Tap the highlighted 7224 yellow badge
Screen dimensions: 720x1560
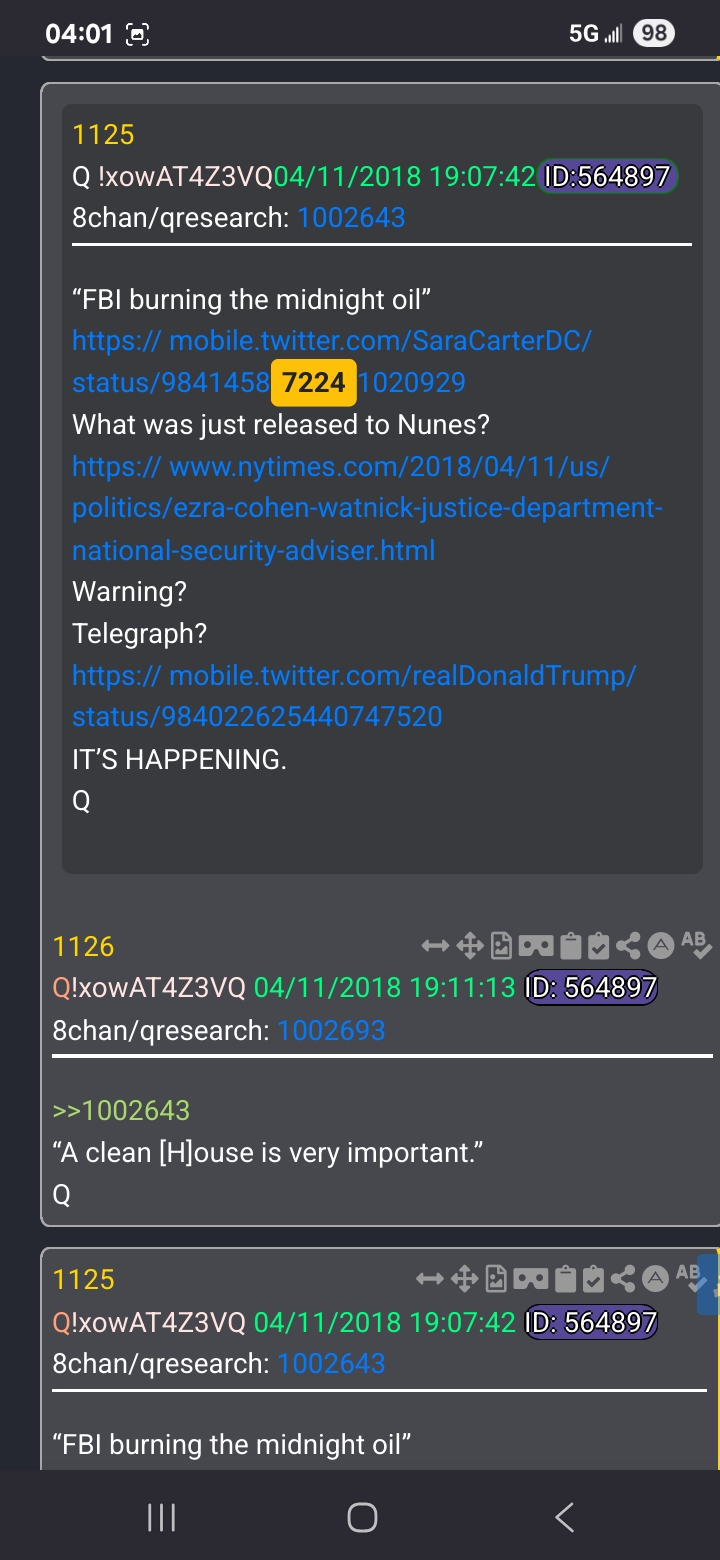314,382
